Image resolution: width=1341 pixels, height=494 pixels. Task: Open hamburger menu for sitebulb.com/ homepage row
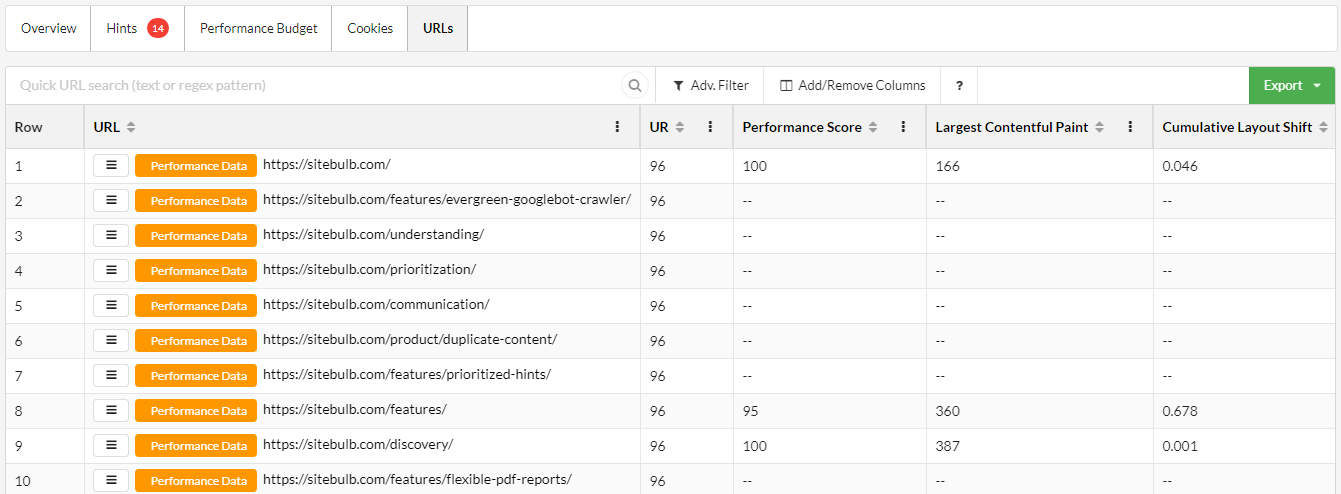point(111,166)
